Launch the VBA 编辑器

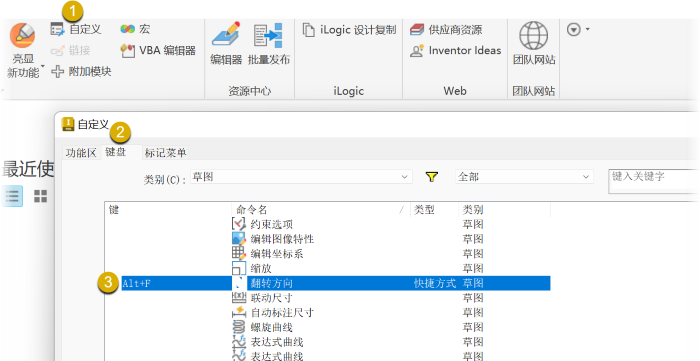(158, 50)
